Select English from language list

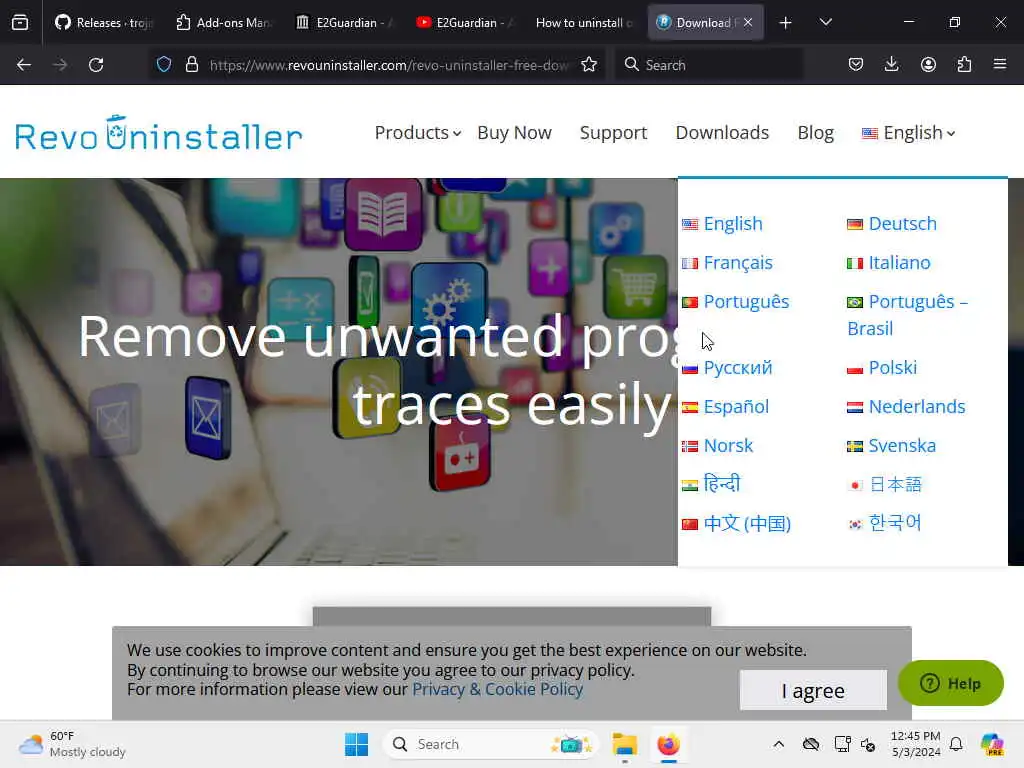coord(723,223)
